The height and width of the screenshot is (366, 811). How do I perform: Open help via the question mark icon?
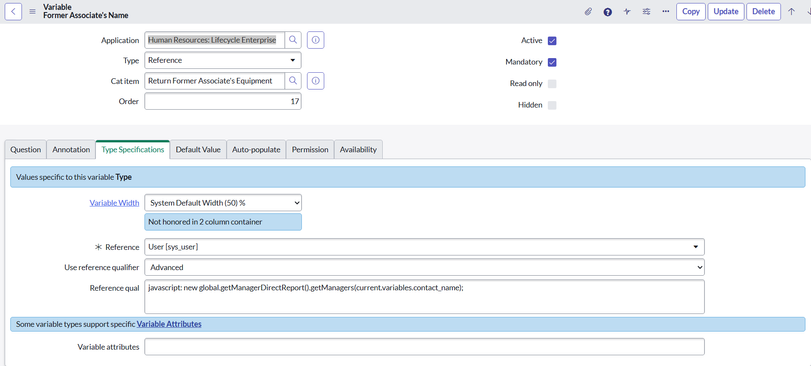pyautogui.click(x=608, y=12)
